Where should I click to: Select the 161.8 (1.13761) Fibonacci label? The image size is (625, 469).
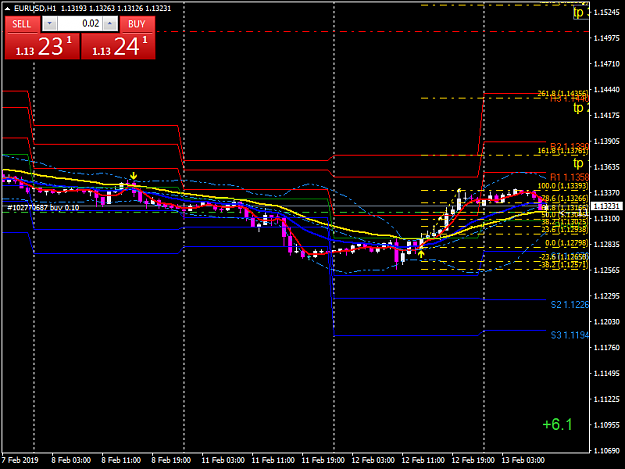[x=563, y=151]
